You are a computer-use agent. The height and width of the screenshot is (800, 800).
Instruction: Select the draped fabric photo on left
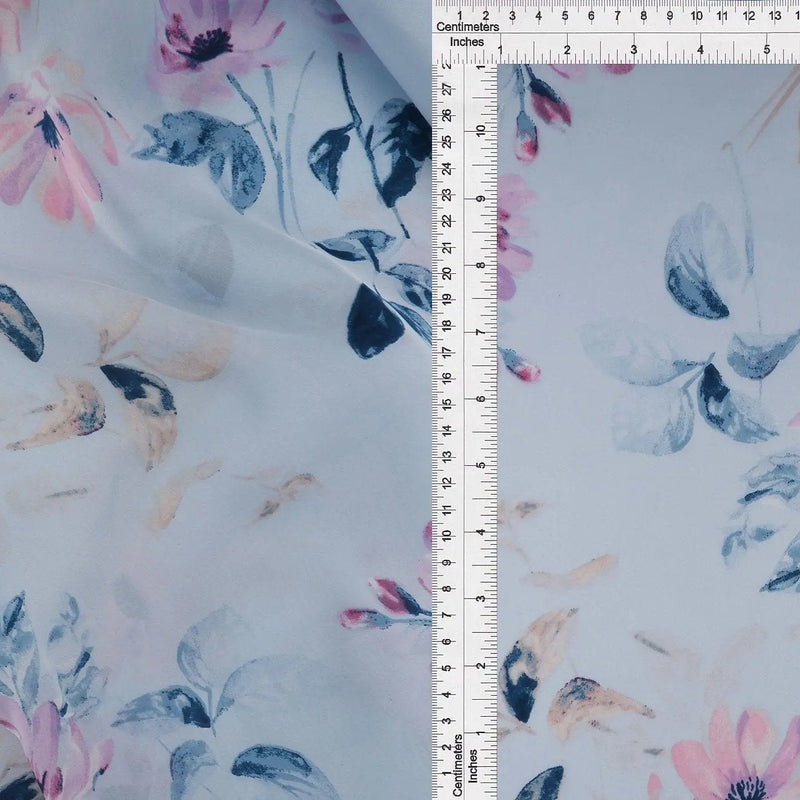[x=216, y=400]
